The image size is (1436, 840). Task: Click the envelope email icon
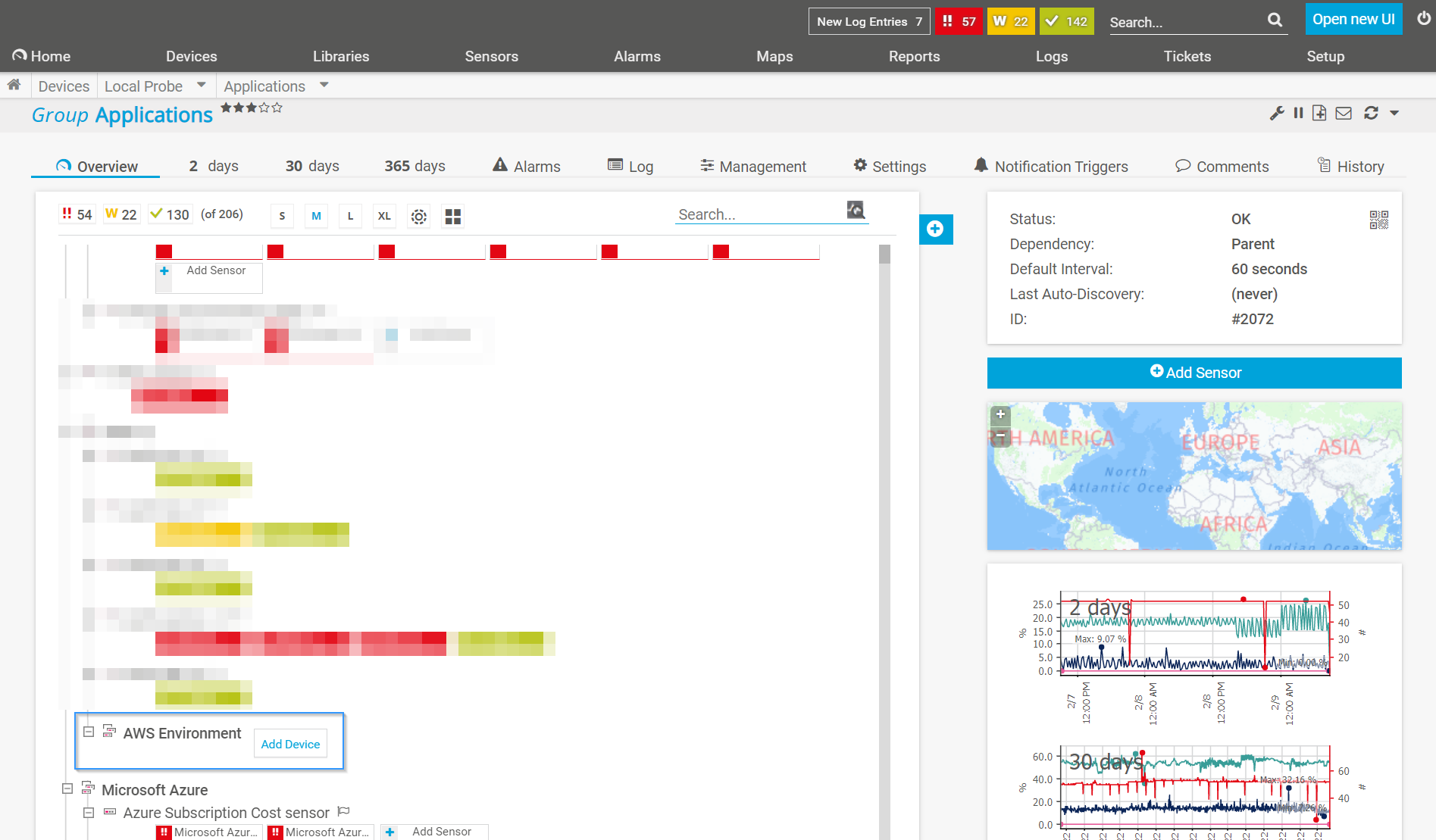1344,113
